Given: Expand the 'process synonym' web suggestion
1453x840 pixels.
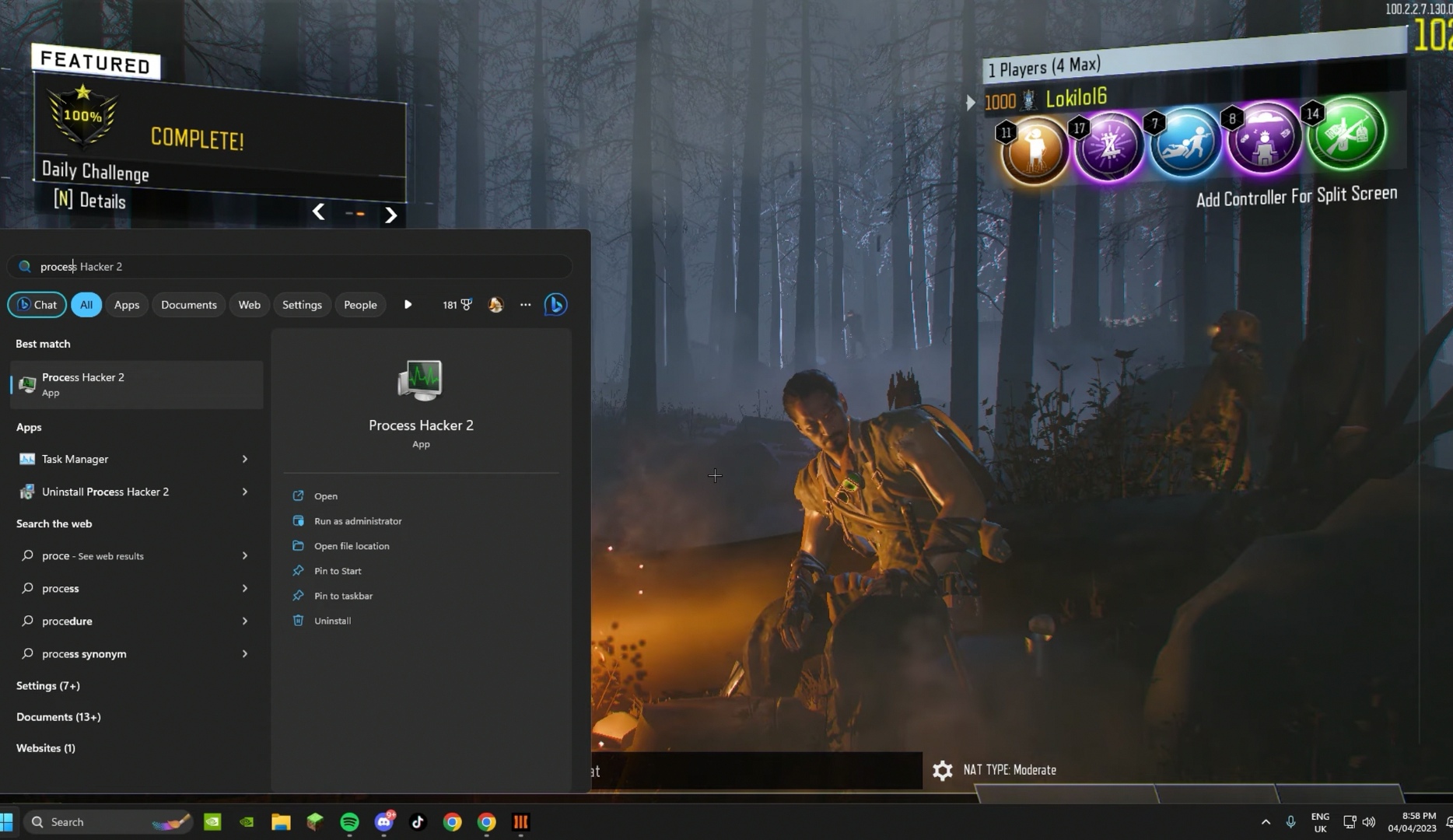Looking at the screenshot, I should [244, 654].
